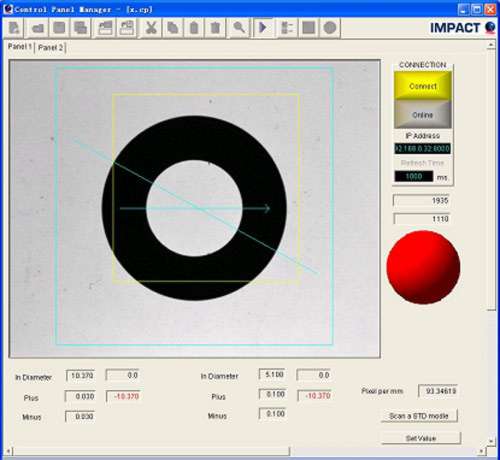
Task: Click the square Stop toolbar icon
Action: [x=308, y=28]
